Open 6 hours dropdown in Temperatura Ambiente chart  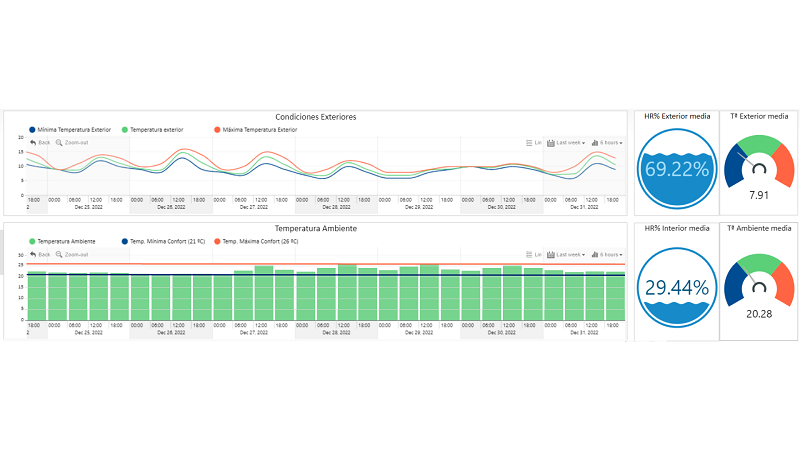point(607,255)
